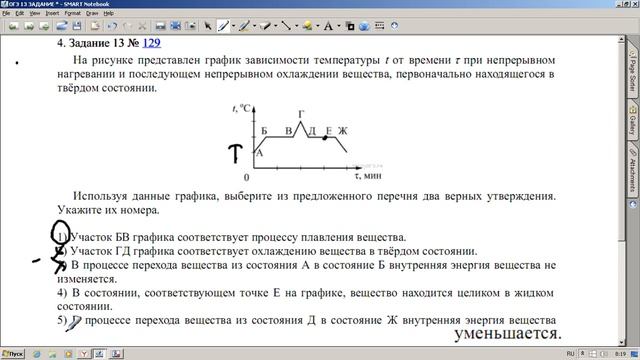Select the Eraser tool
The image size is (640, 360).
point(265,26)
